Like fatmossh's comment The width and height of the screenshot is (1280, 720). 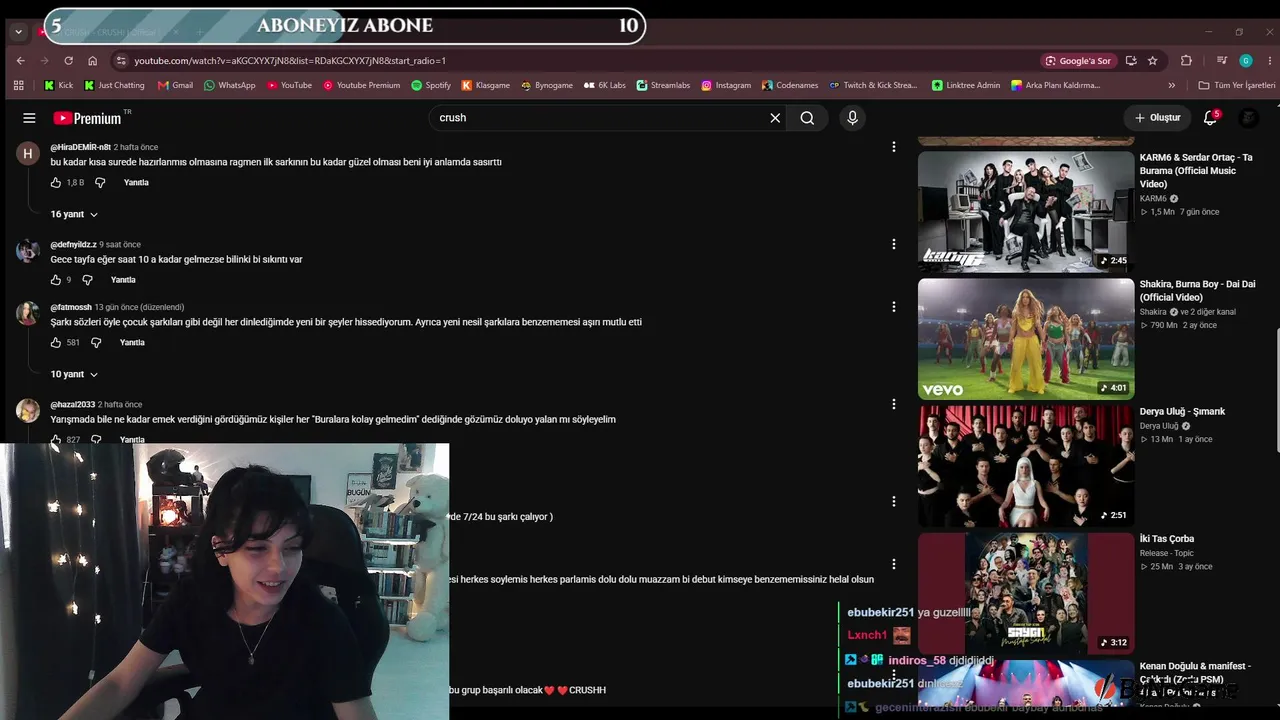pos(56,343)
